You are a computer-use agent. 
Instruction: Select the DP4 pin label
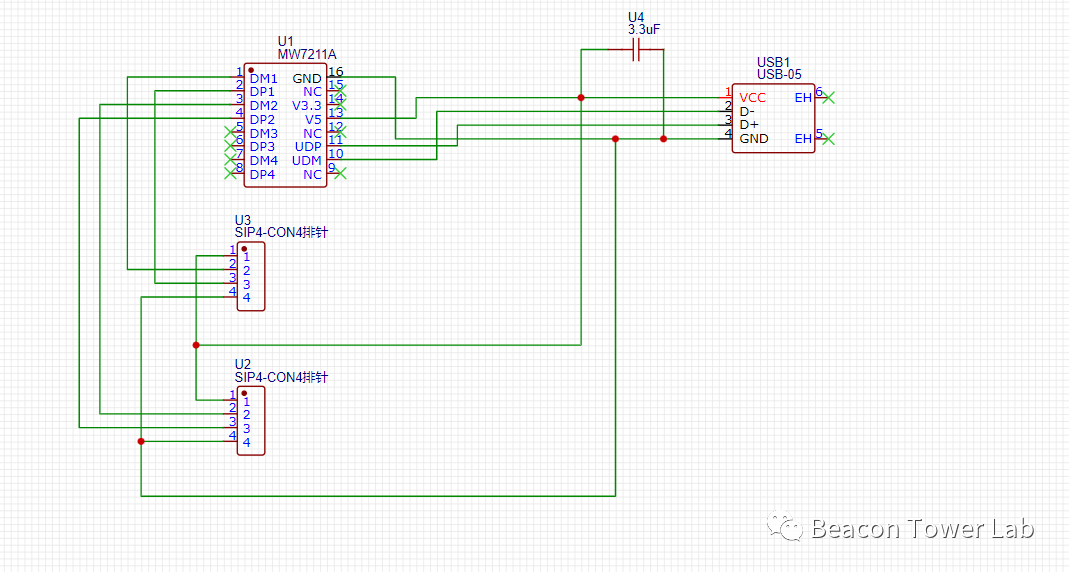pyautogui.click(x=262, y=175)
